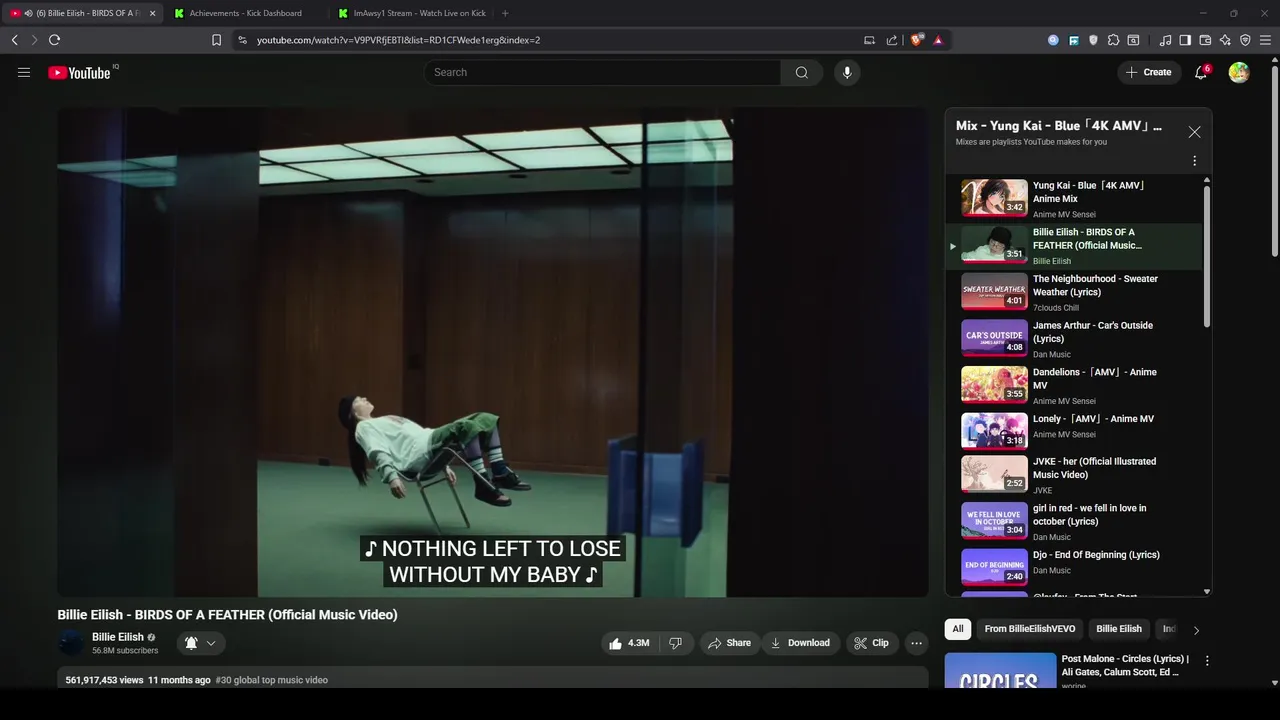1280x720 pixels.
Task: Open the Billie Eilish channel name link
Action: [118, 637]
